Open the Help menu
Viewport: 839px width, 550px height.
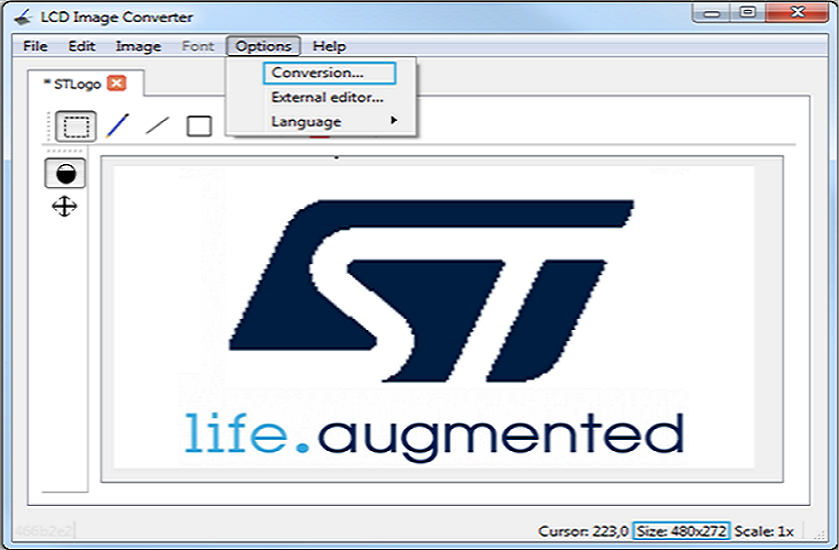pyautogui.click(x=329, y=46)
